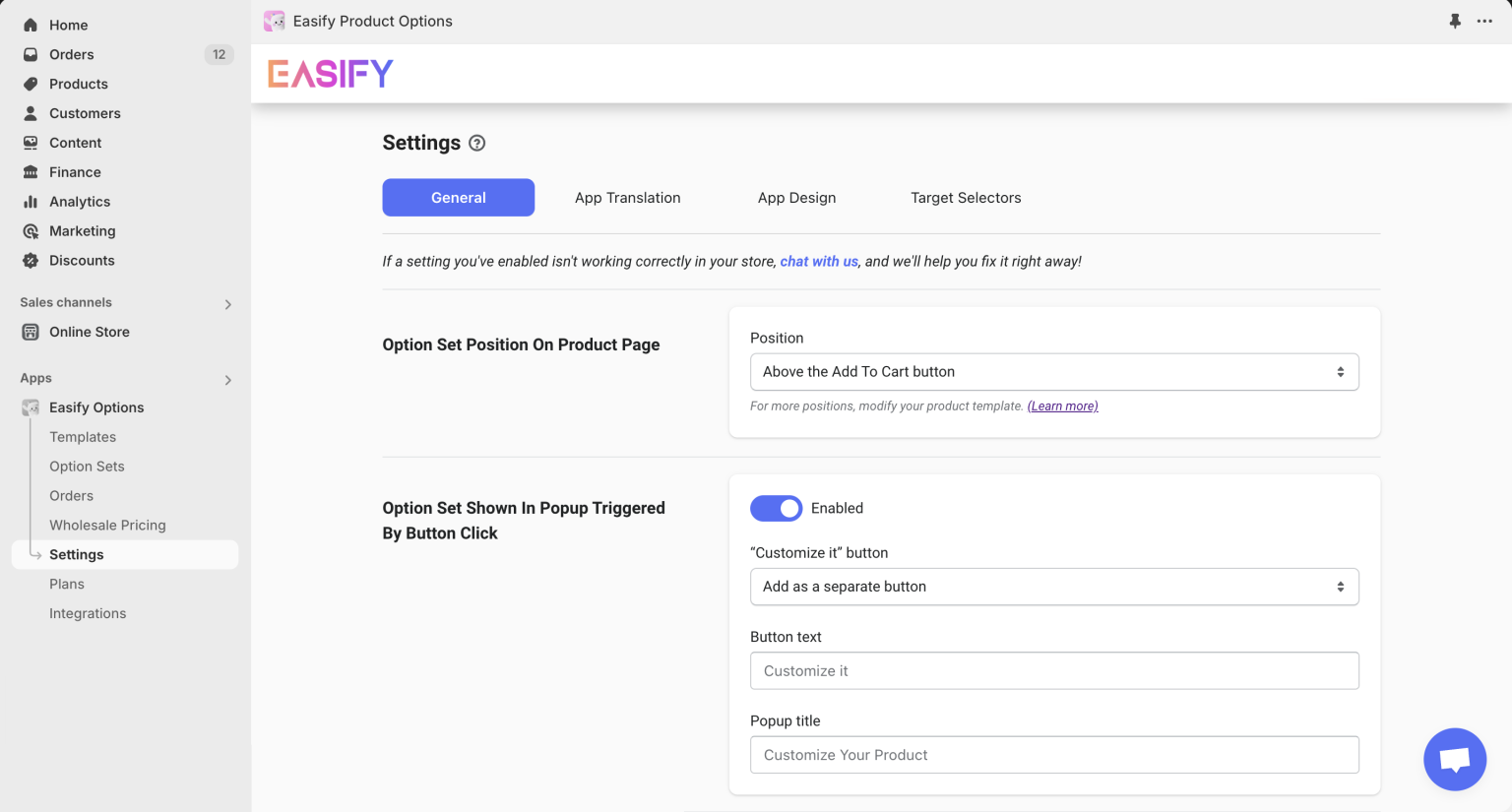
Task: Expand the Apps section chevron
Action: click(x=227, y=380)
